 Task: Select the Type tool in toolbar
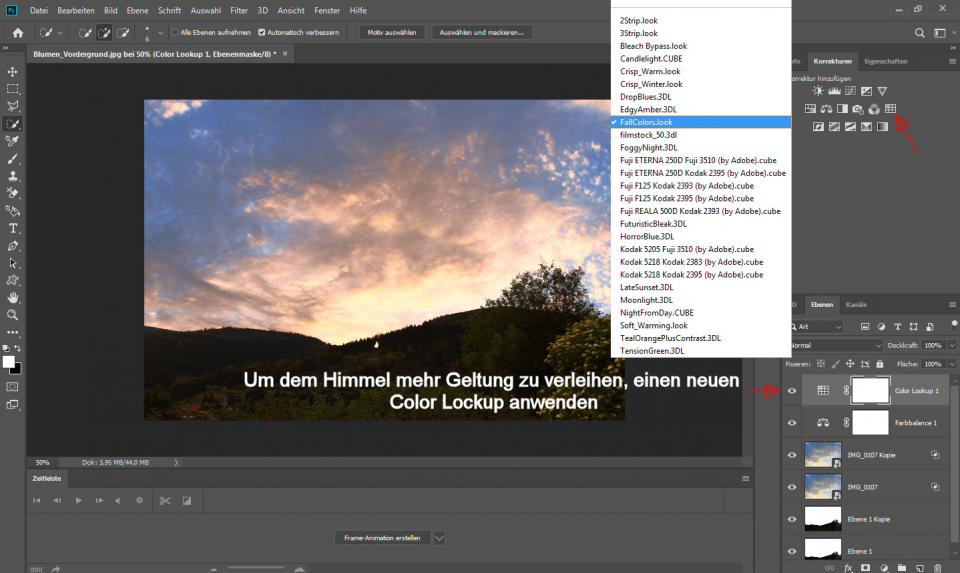pyautogui.click(x=13, y=228)
